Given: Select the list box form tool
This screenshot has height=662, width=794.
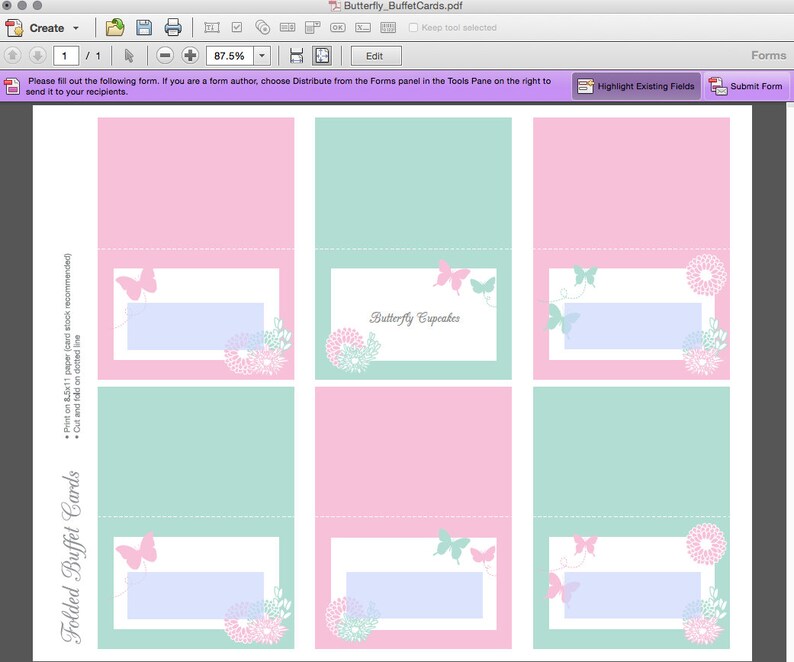Looking at the screenshot, I should 287,27.
